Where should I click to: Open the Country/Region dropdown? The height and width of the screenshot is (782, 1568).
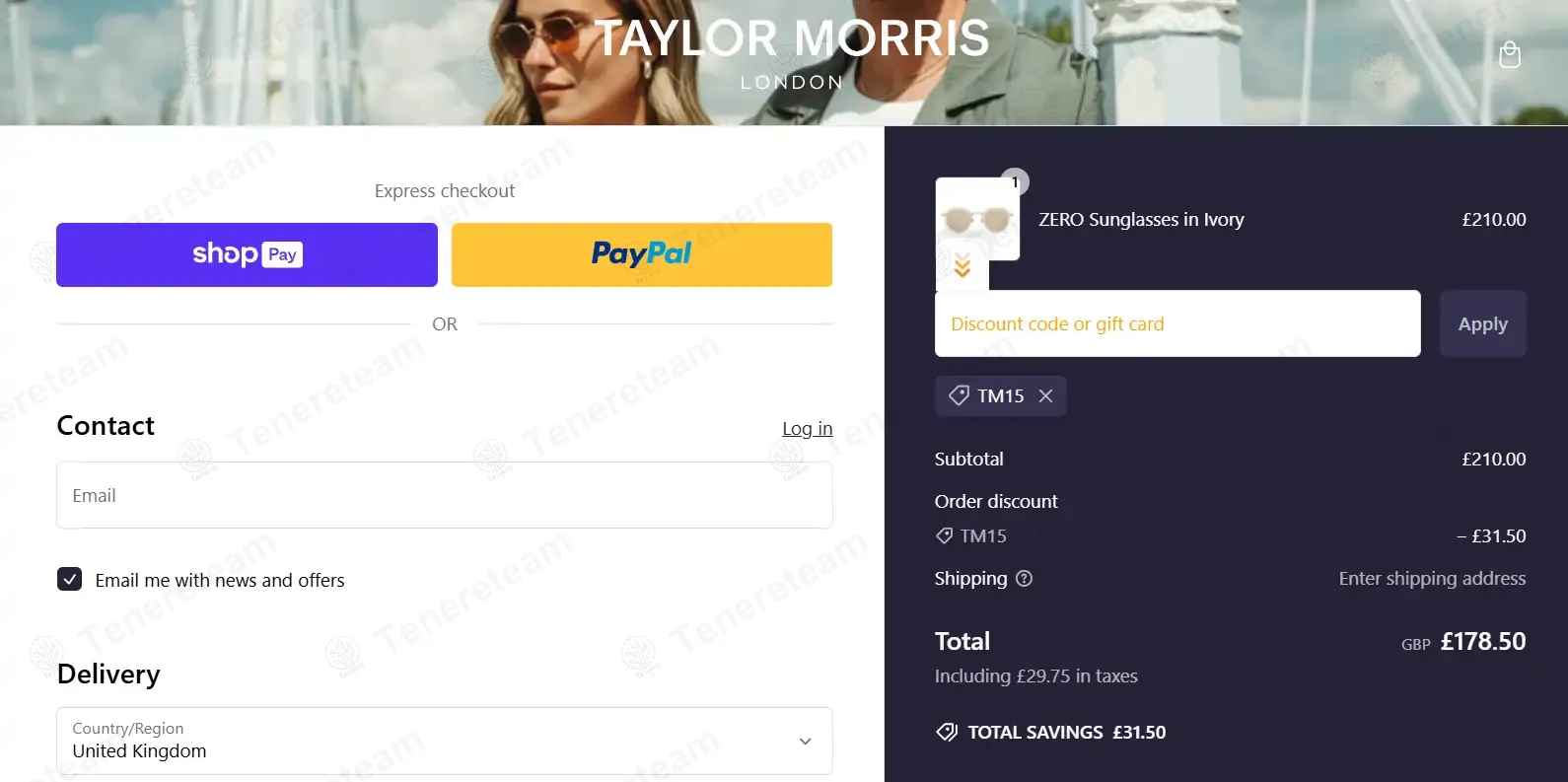click(x=445, y=741)
